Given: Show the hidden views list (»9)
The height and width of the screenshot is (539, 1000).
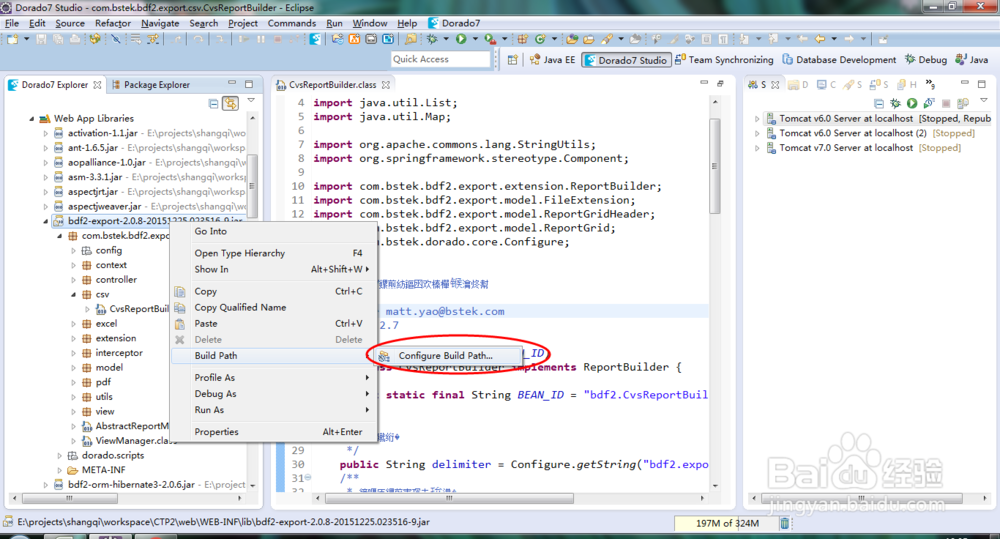Looking at the screenshot, I should point(930,84).
